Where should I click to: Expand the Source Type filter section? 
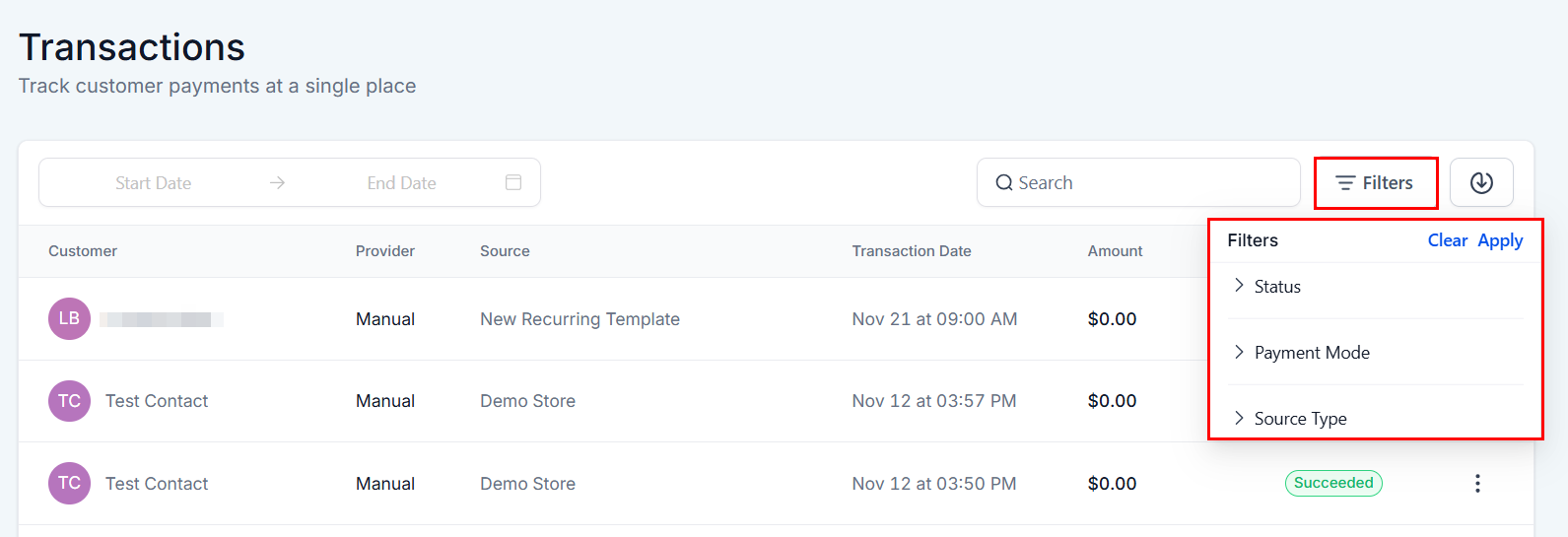(1299, 419)
